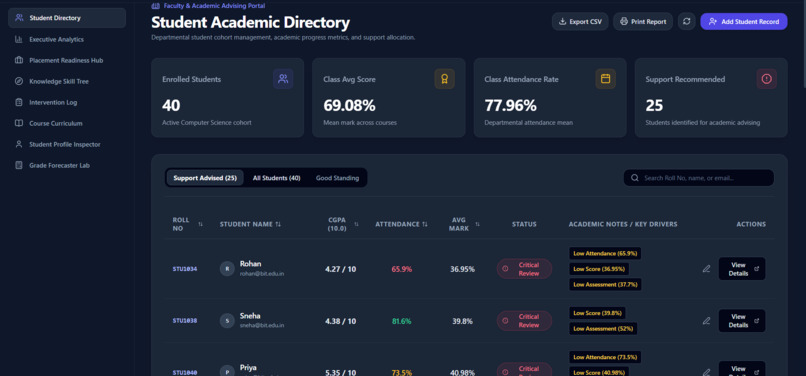Click rohan@bit.edu.in email
Viewport: 806px width, 376px height.
pyautogui.click(x=262, y=274)
